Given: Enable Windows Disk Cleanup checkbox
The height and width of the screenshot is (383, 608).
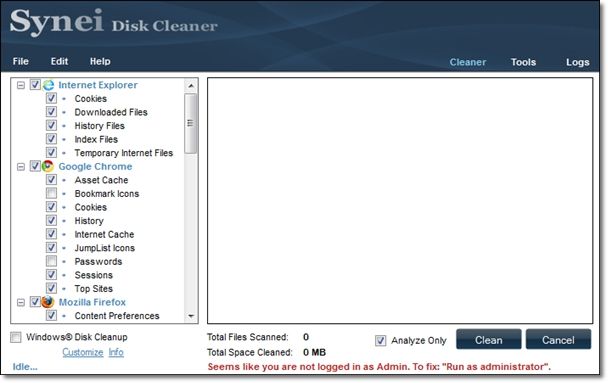Looking at the screenshot, I should (x=16, y=337).
